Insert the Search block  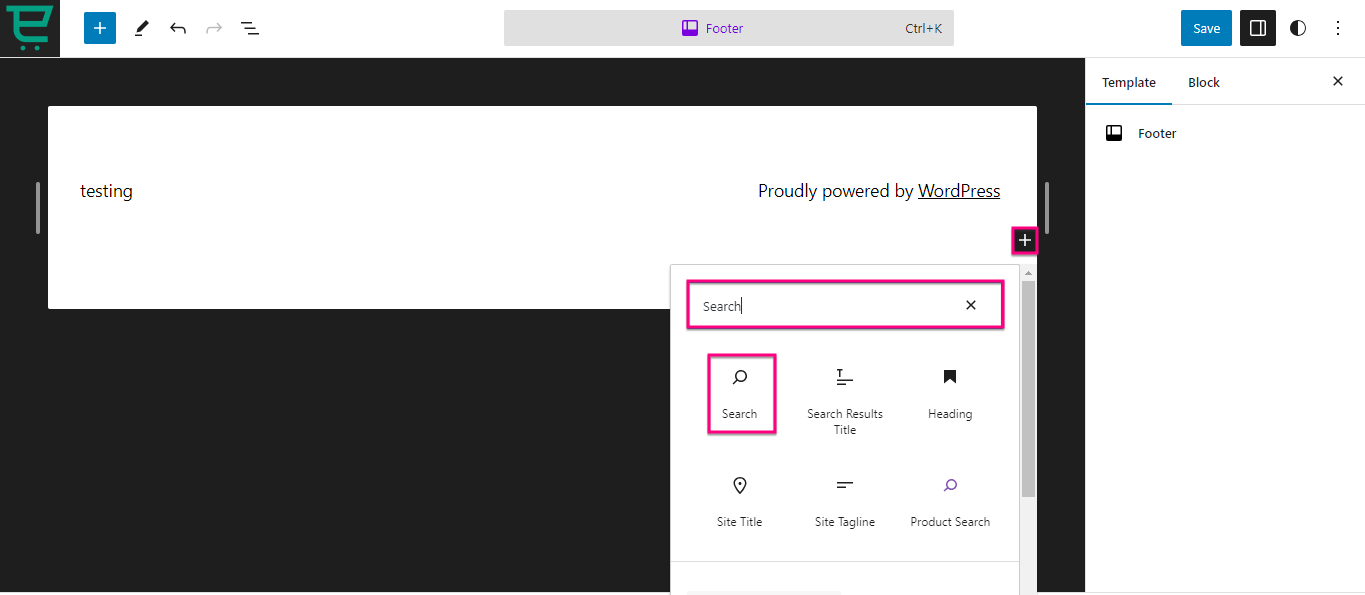click(x=740, y=393)
